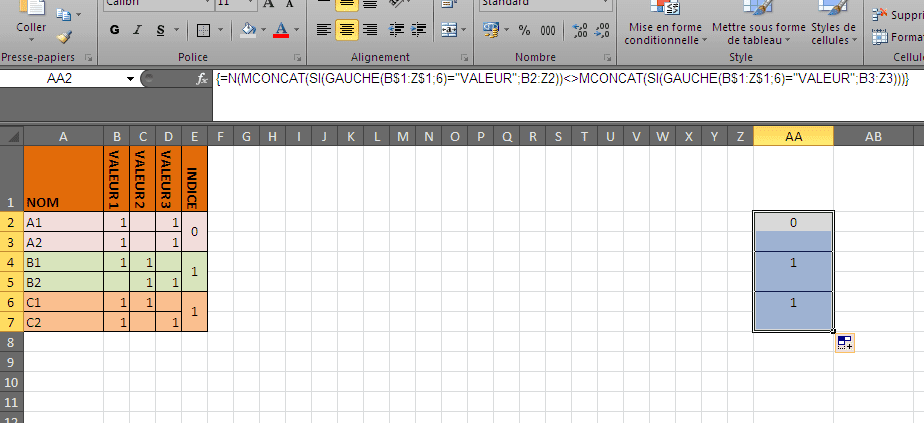Set bottom vertical alignment
Viewport: 924px width, 423px height.
tap(369, 4)
